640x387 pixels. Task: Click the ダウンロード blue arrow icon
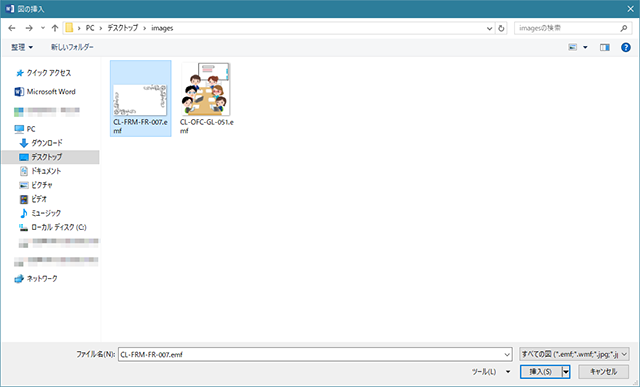click(24, 143)
